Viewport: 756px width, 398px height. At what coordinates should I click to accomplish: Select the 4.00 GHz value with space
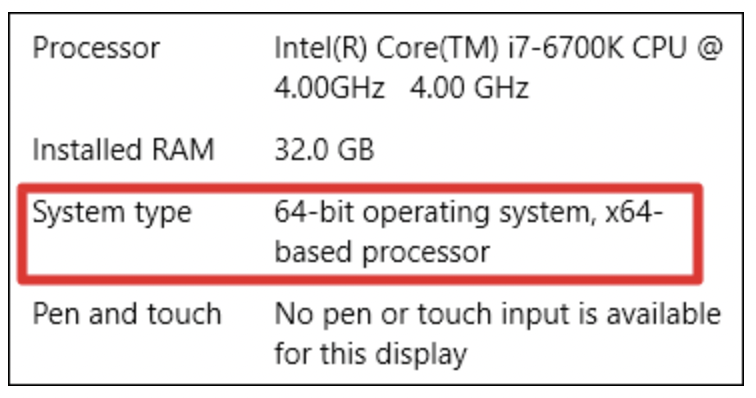click(469, 88)
